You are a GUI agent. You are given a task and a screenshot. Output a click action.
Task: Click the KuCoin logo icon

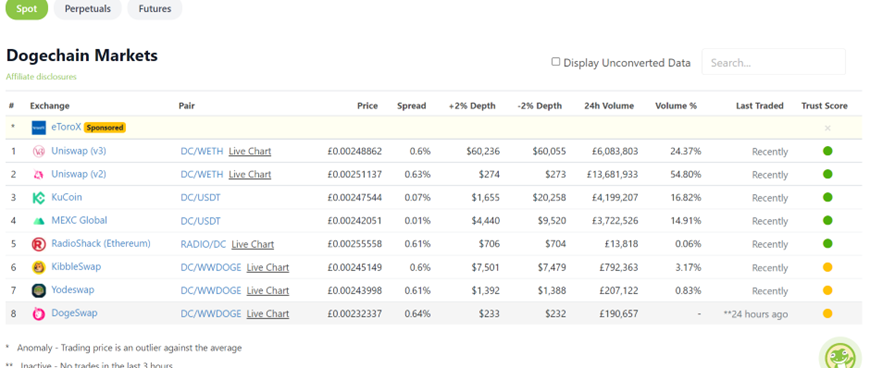38,198
